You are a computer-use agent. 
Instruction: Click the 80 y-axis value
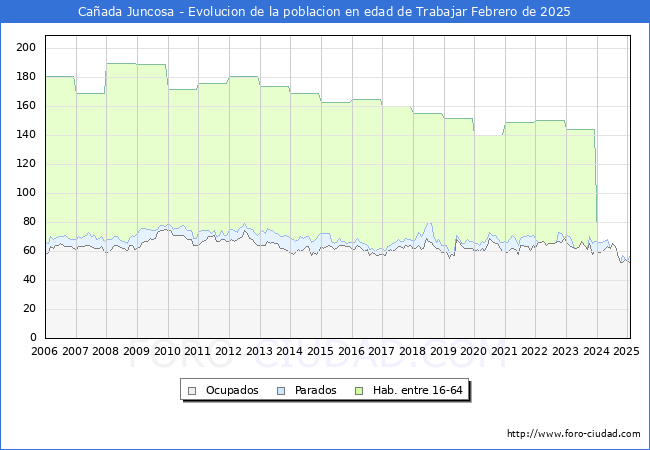tap(29, 222)
